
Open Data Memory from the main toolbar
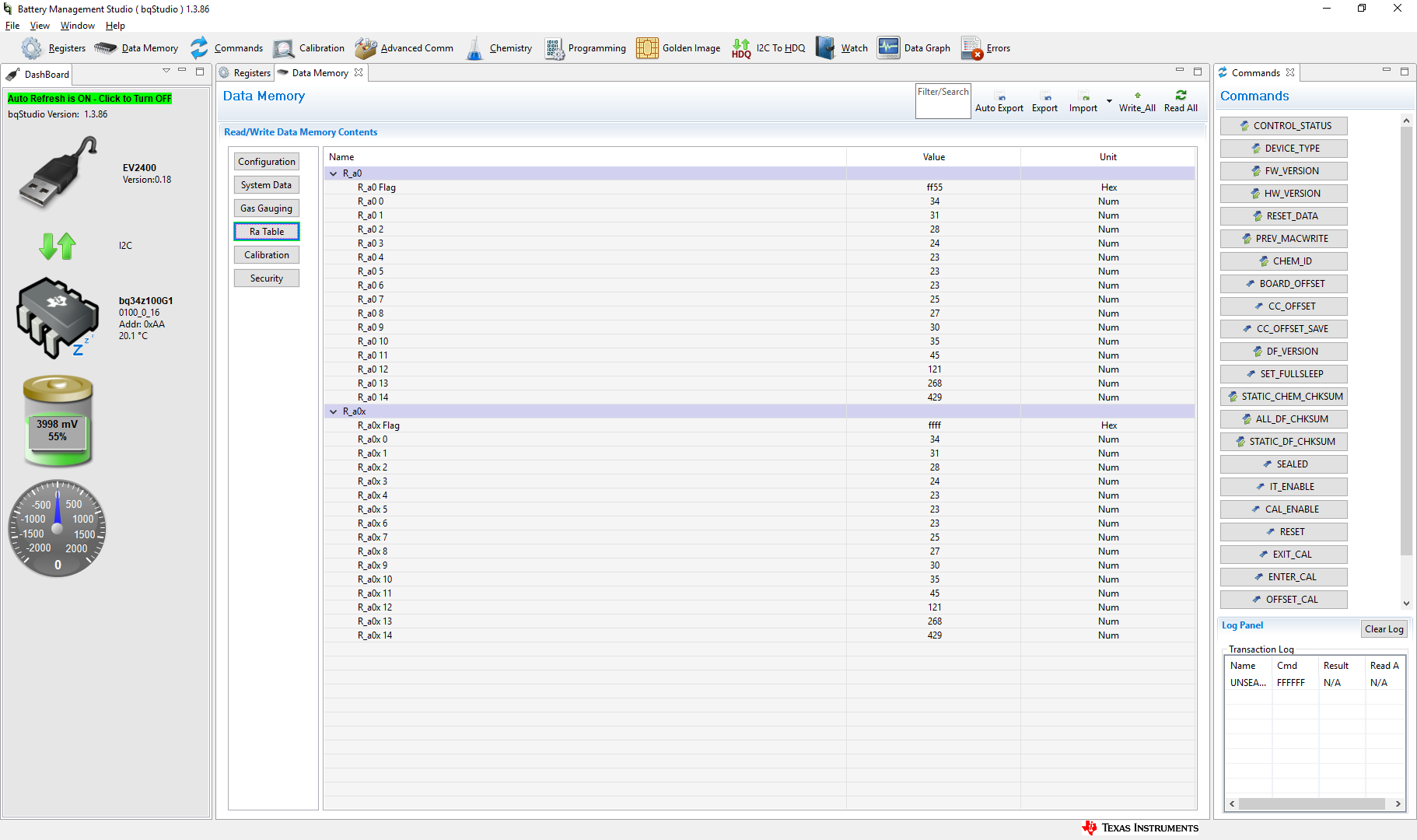coord(136,48)
